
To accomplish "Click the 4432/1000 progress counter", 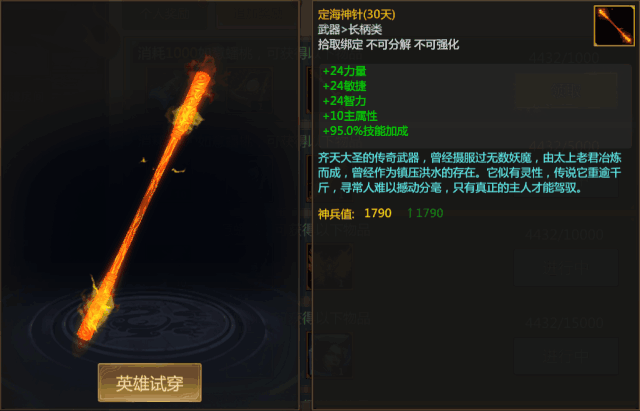I will pyautogui.click(x=564, y=58).
